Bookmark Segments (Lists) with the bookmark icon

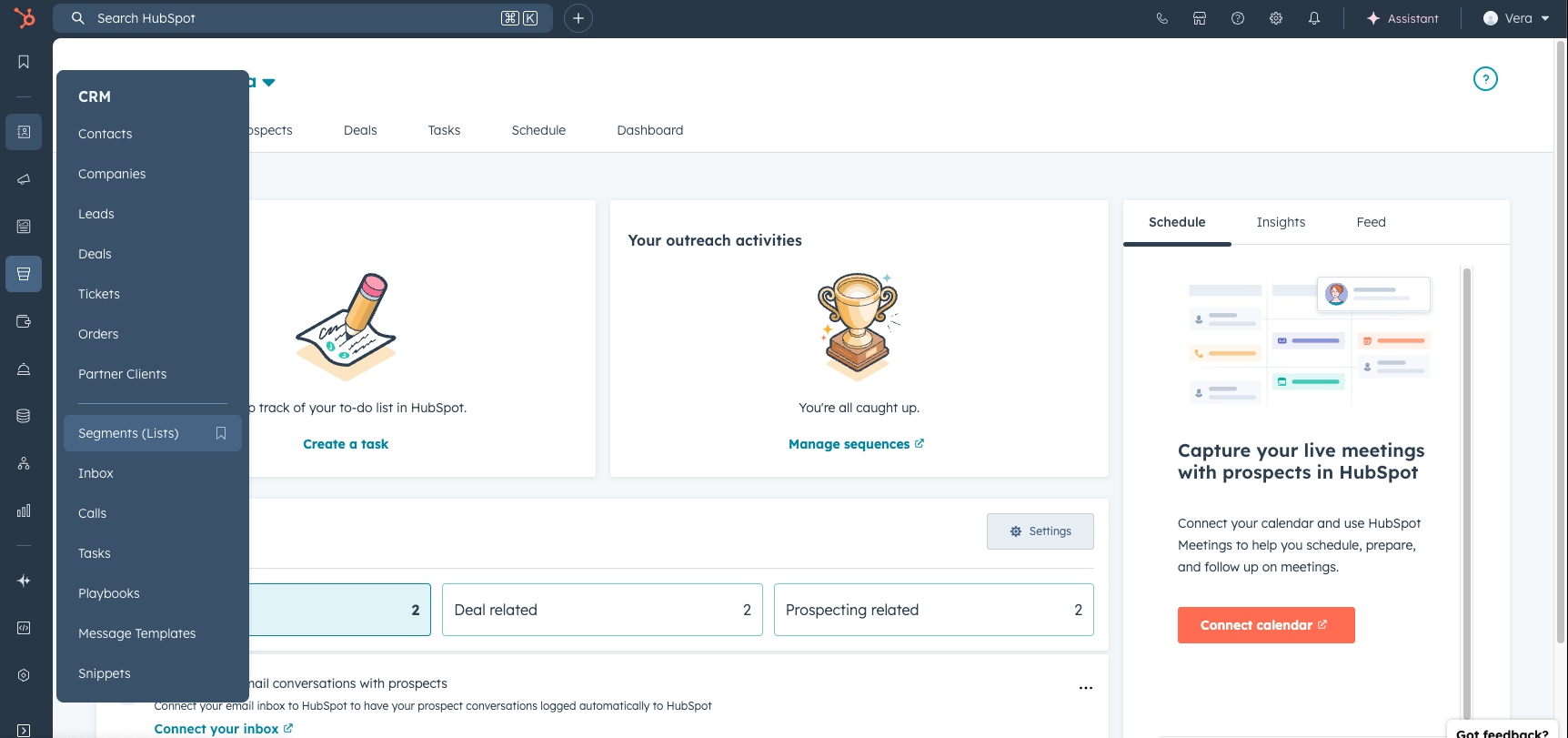pyautogui.click(x=221, y=433)
